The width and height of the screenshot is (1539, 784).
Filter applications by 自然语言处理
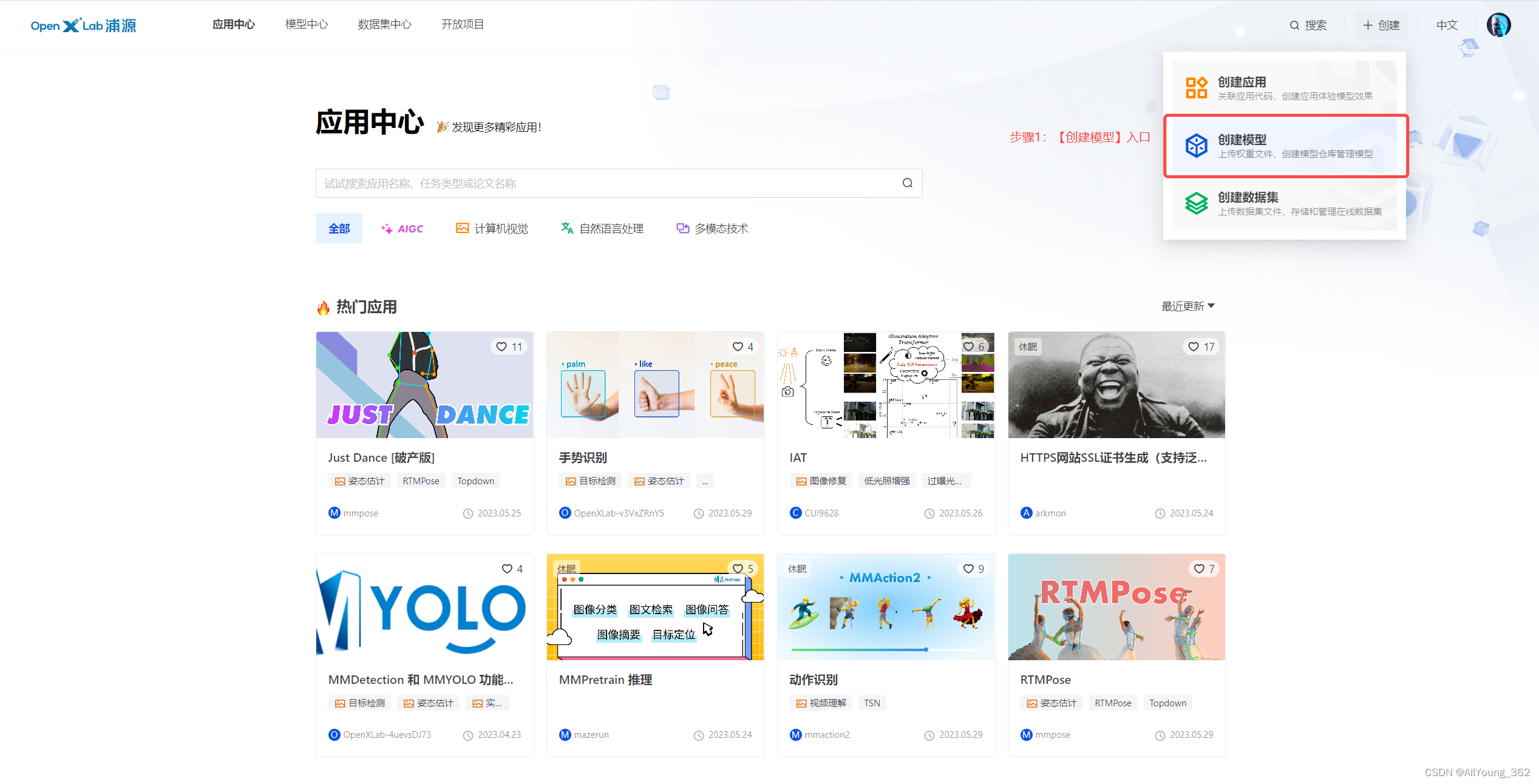tap(602, 228)
